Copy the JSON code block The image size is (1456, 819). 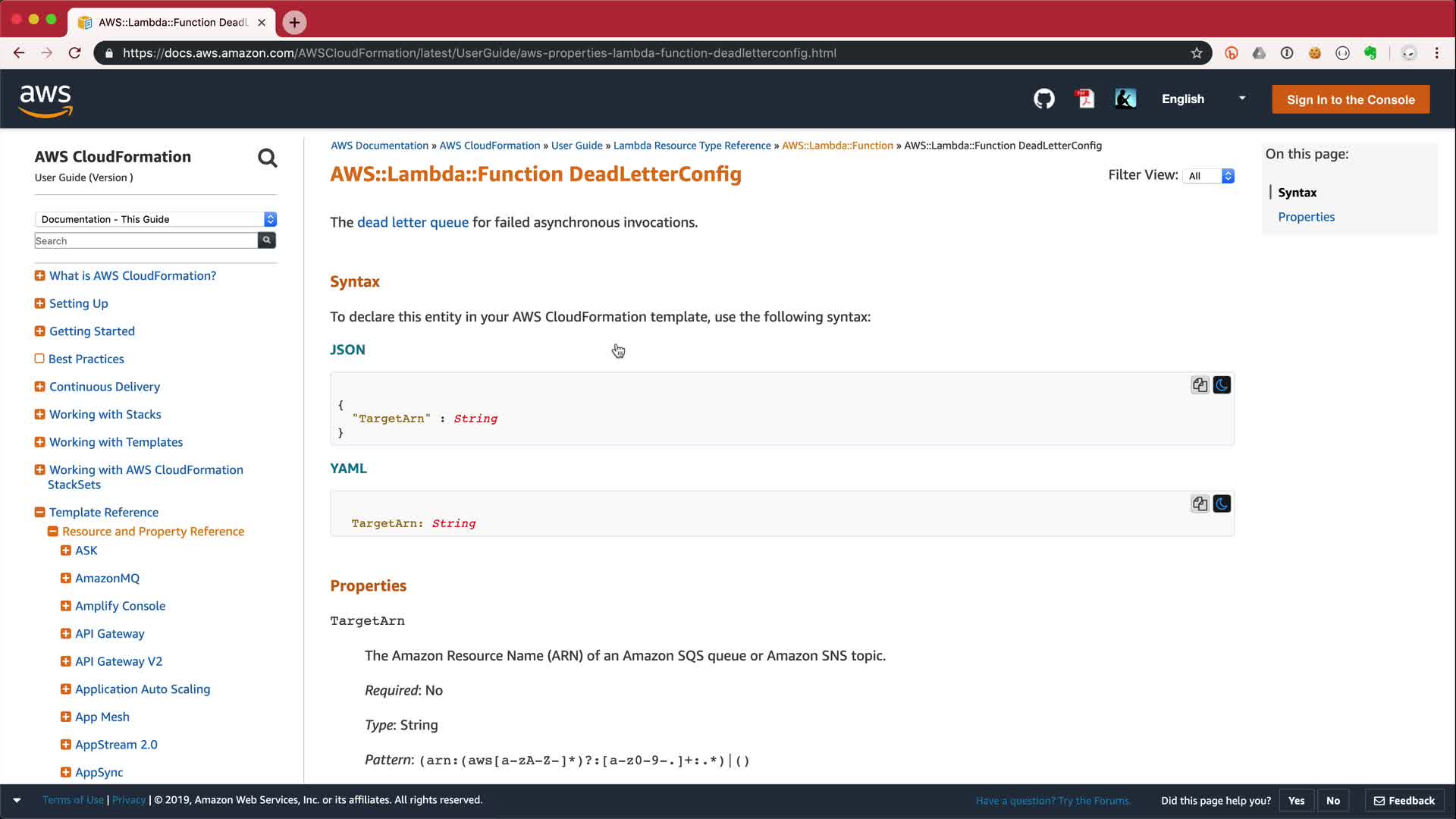[1200, 385]
